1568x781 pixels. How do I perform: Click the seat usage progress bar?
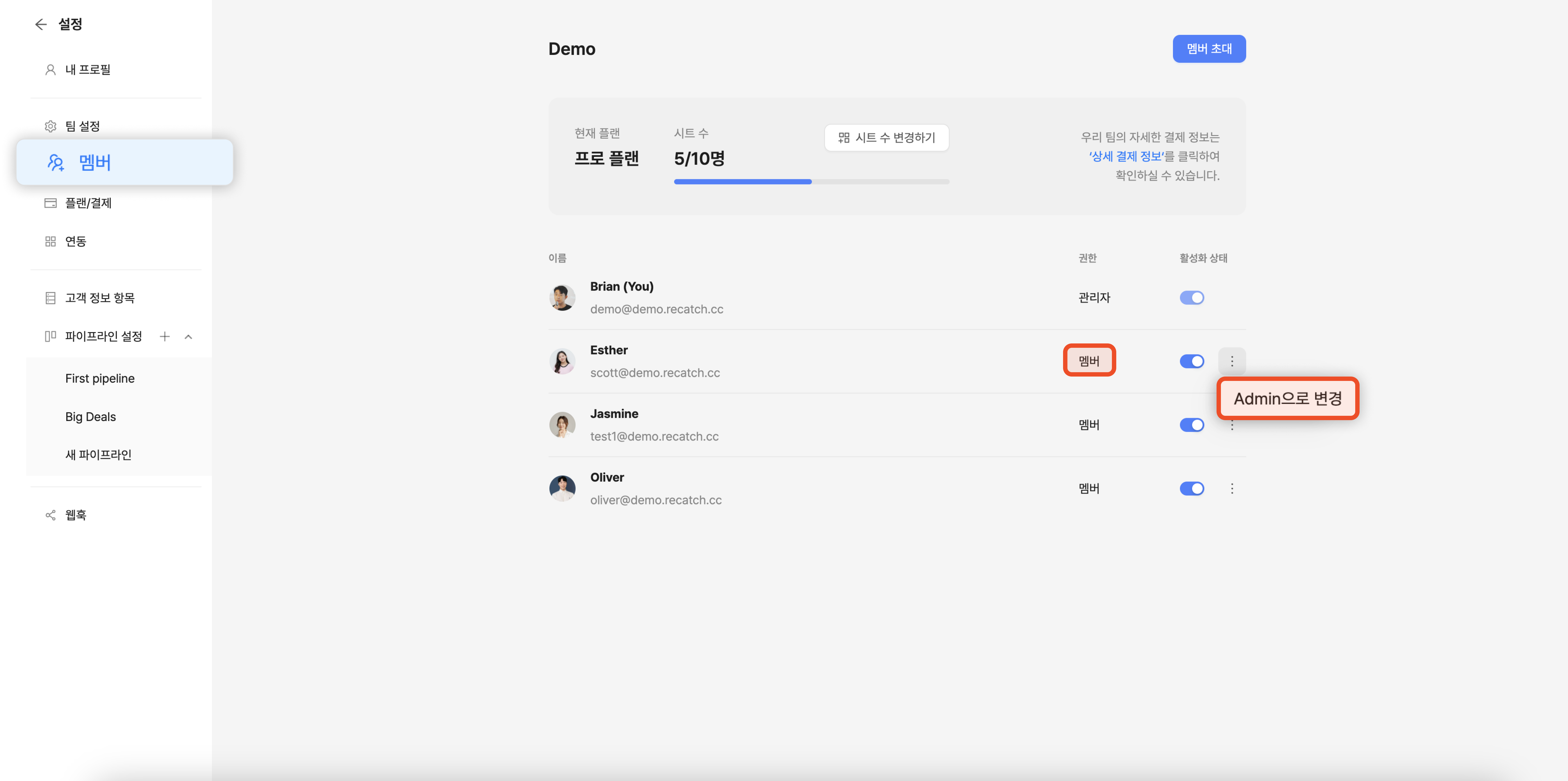click(x=811, y=182)
